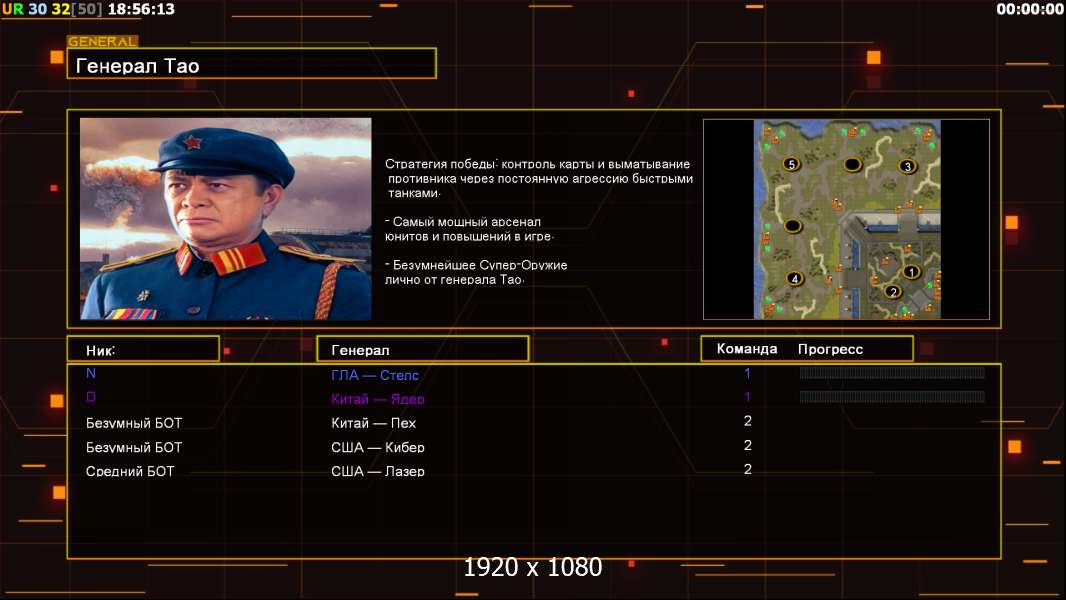This screenshot has width=1066, height=600.
Task: Click the 18:56:13 clock display
Action: pos(141,9)
